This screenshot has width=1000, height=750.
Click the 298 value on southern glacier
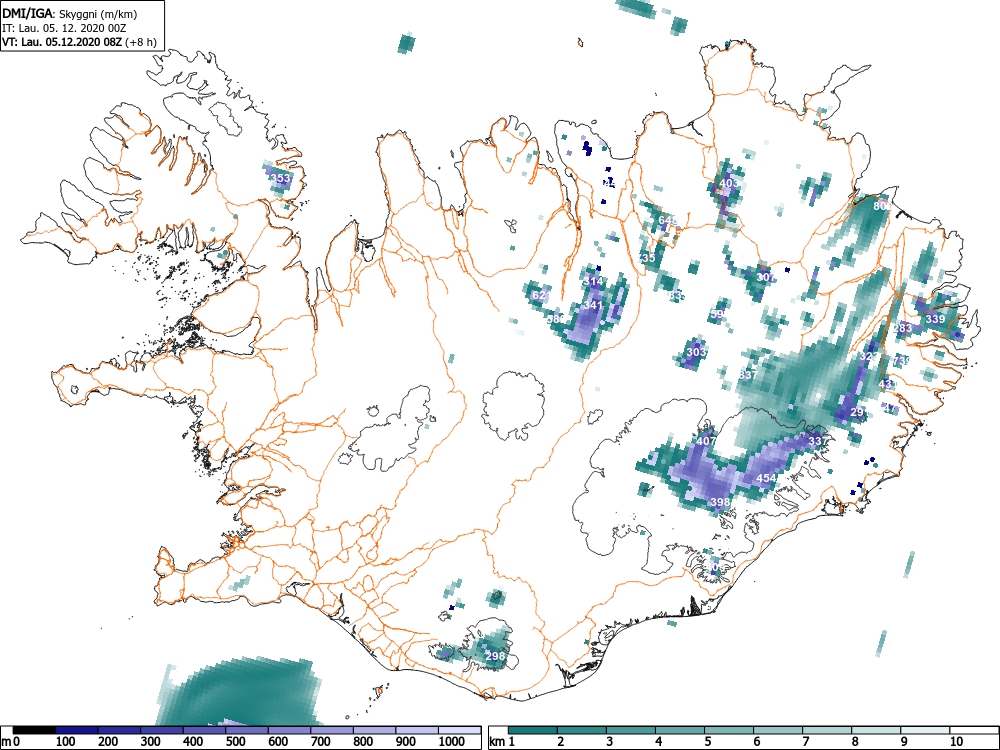tap(495, 656)
